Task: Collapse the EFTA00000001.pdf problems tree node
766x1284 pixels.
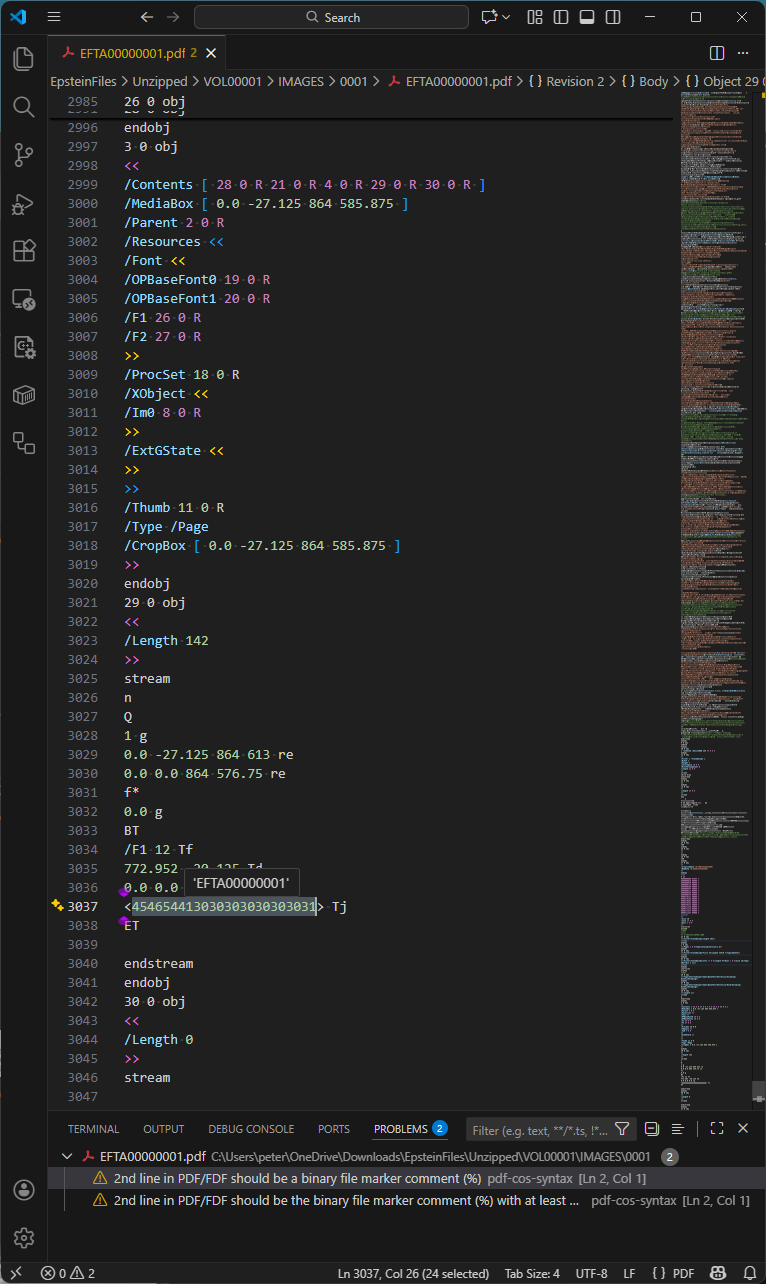Action: point(68,1156)
